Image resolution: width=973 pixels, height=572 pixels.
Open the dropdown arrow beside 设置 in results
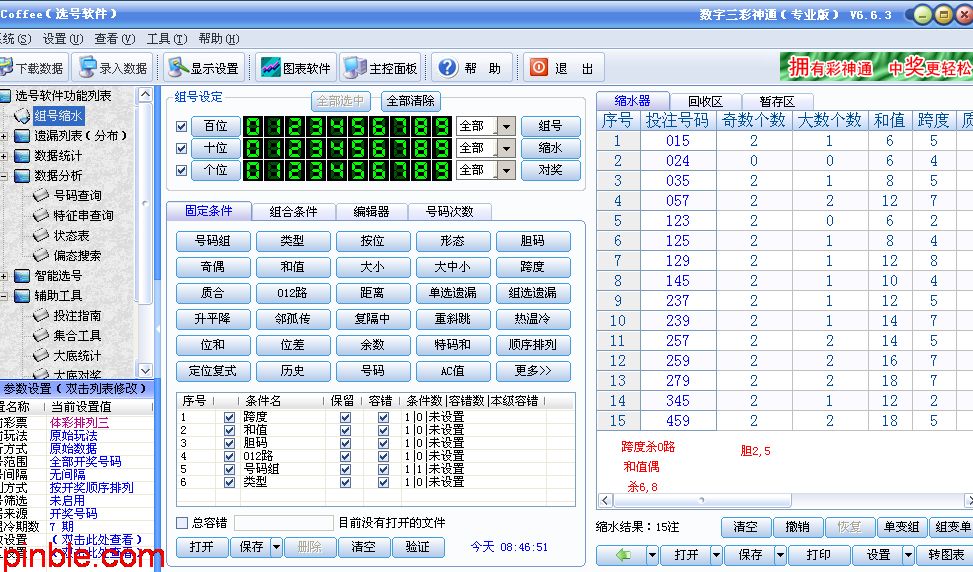tap(908, 555)
